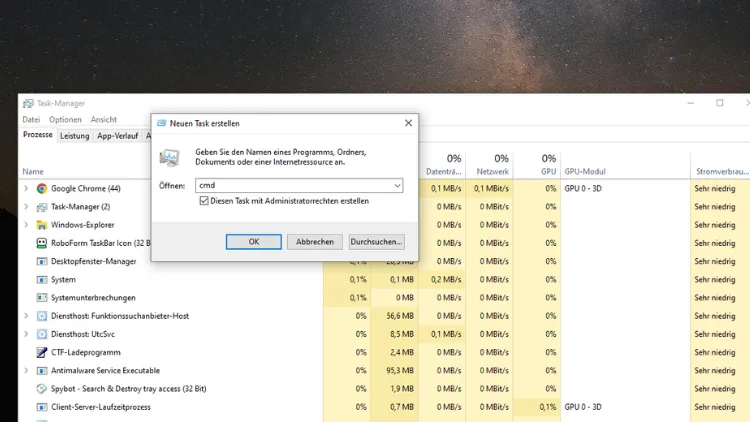Image resolution: width=750 pixels, height=422 pixels.
Task: Click the CTF-Ladeprogramm pen icon
Action: point(42,352)
